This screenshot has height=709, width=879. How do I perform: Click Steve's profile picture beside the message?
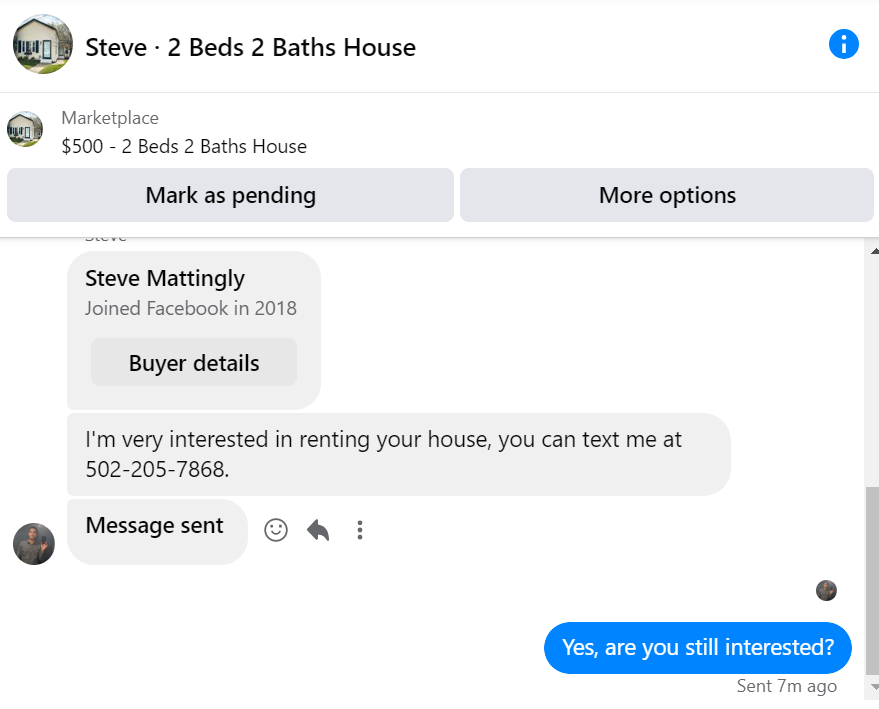34,543
